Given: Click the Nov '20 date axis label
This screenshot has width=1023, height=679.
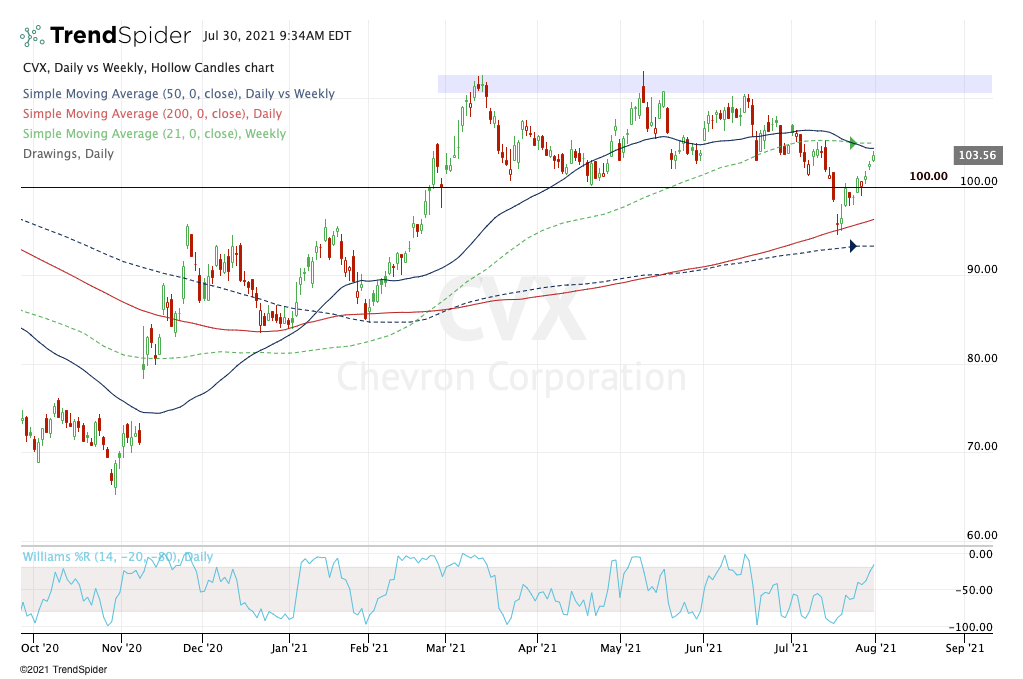Looking at the screenshot, I should tap(122, 648).
